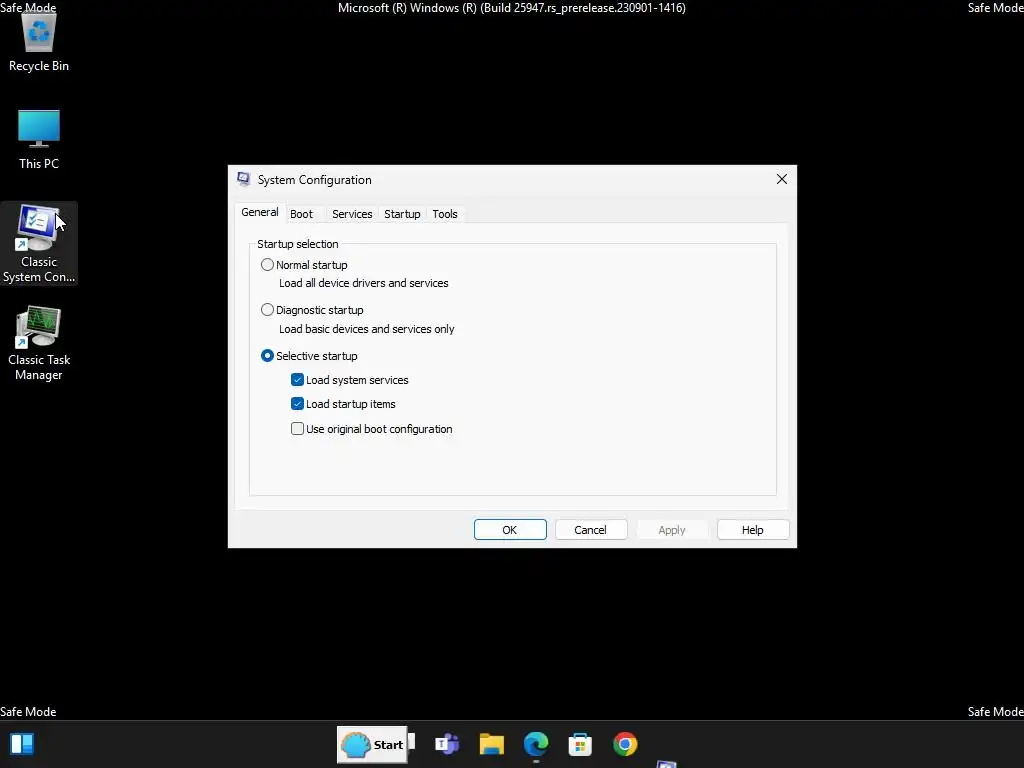Uncheck Load startup items checkbox
The width and height of the screenshot is (1024, 768).
[x=297, y=404]
